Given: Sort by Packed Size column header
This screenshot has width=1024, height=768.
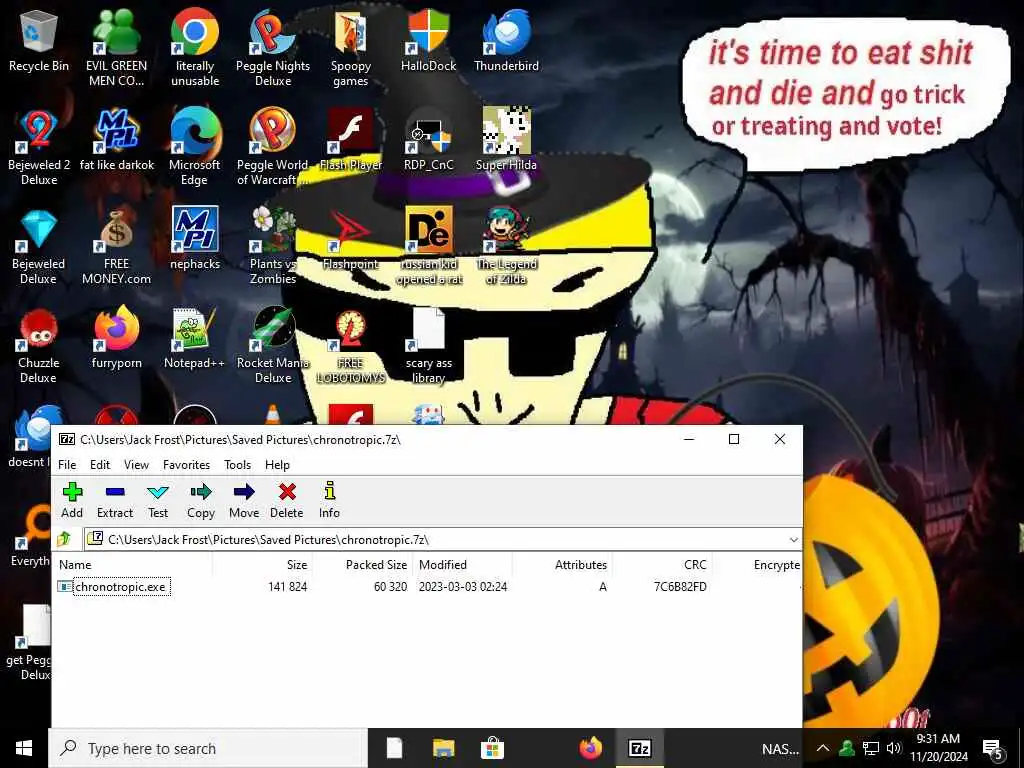Looking at the screenshot, I should point(376,565).
